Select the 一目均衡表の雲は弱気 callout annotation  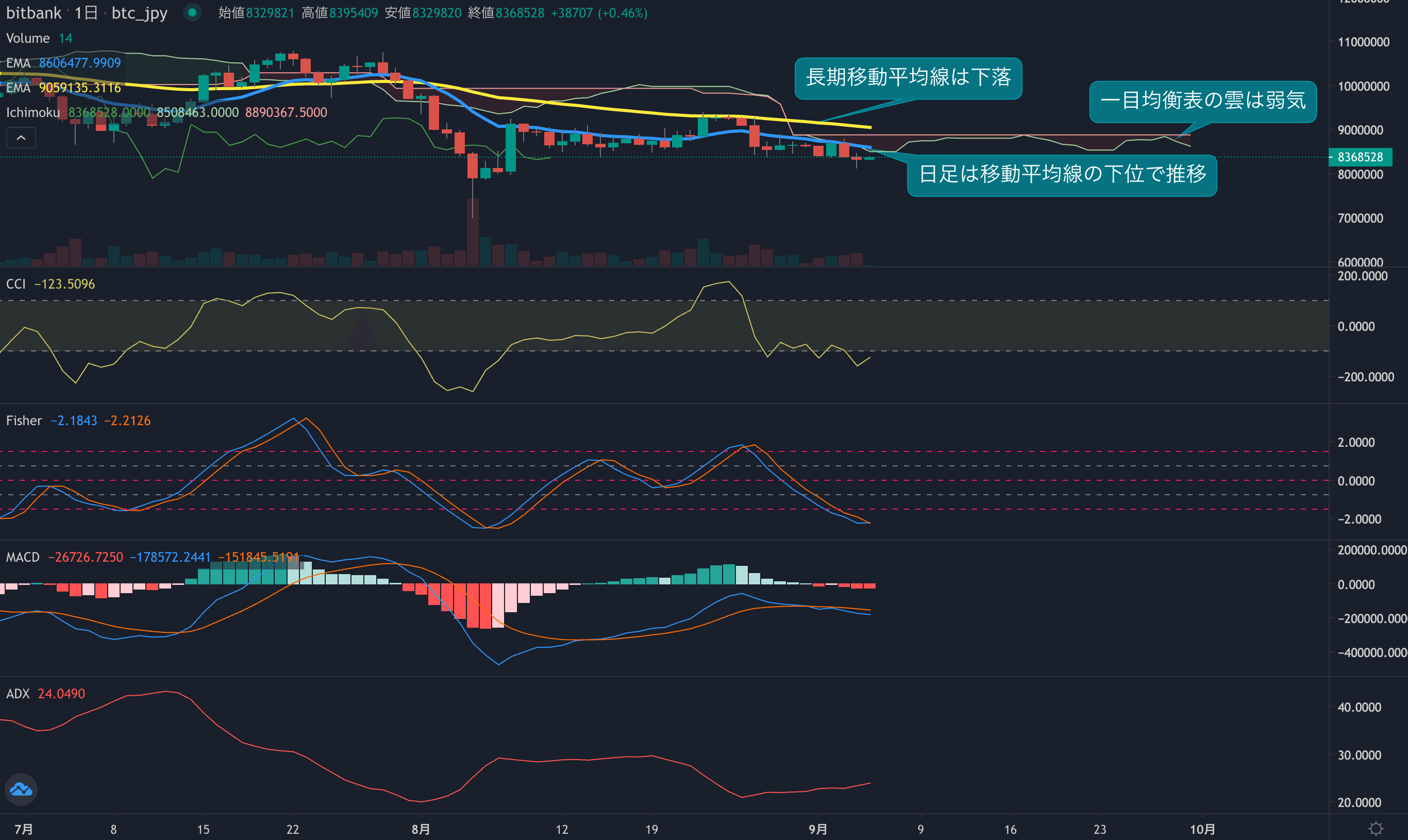click(1202, 101)
